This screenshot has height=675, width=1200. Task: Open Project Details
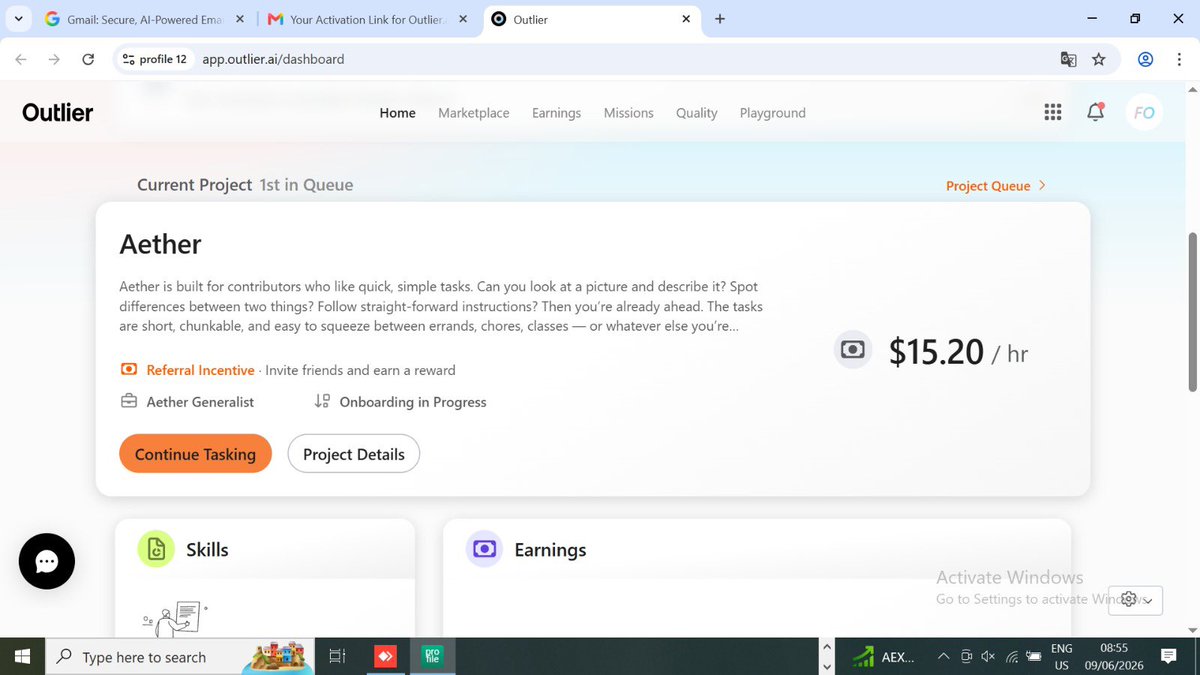[354, 454]
